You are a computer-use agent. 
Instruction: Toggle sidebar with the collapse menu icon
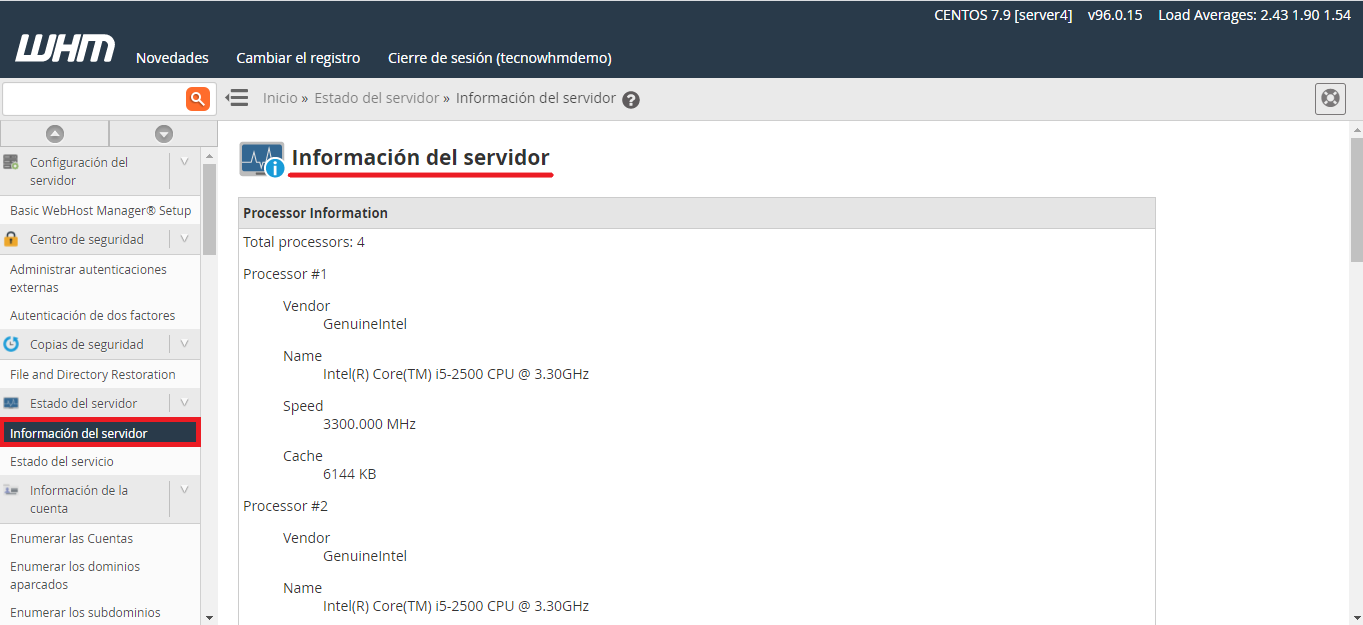pyautogui.click(x=237, y=98)
